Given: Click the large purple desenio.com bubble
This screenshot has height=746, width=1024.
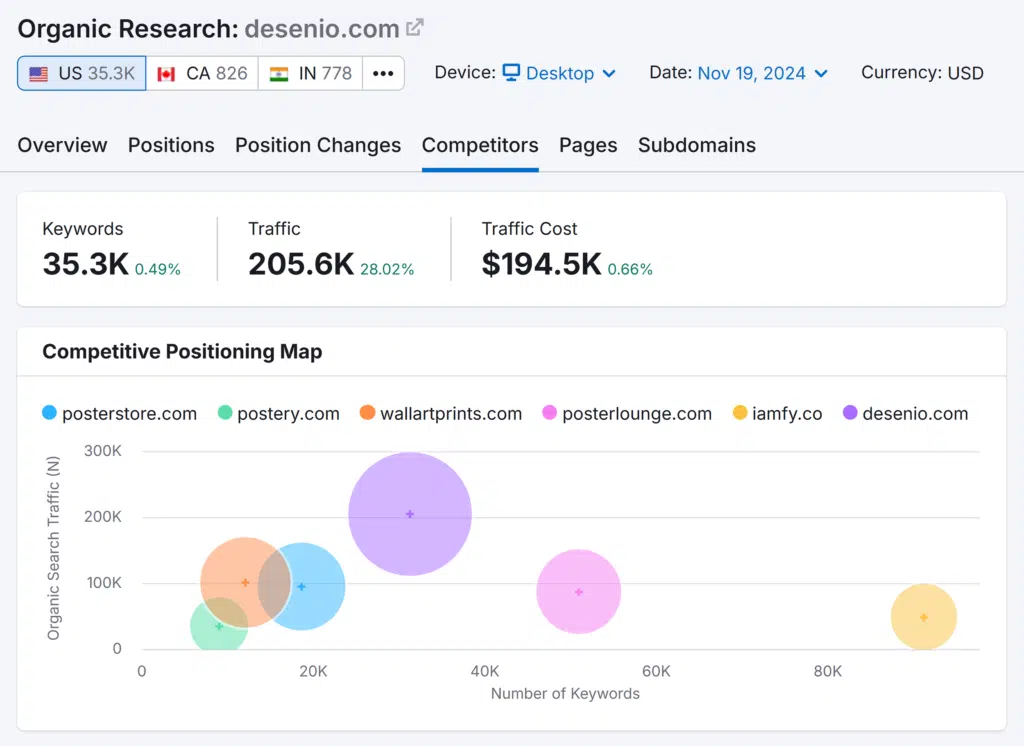Looking at the screenshot, I should (410, 514).
